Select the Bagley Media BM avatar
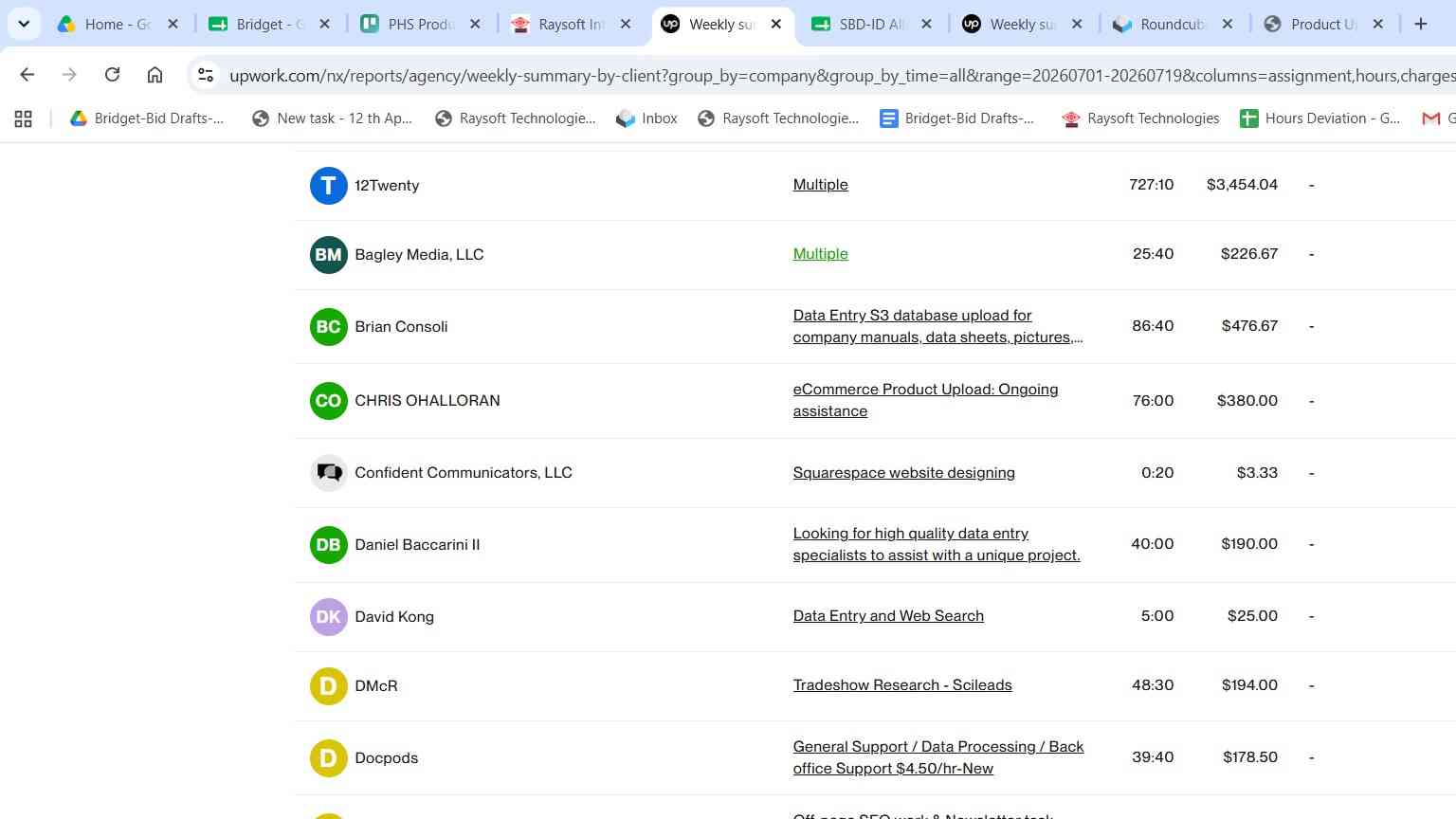This screenshot has width=1456, height=819. (328, 254)
